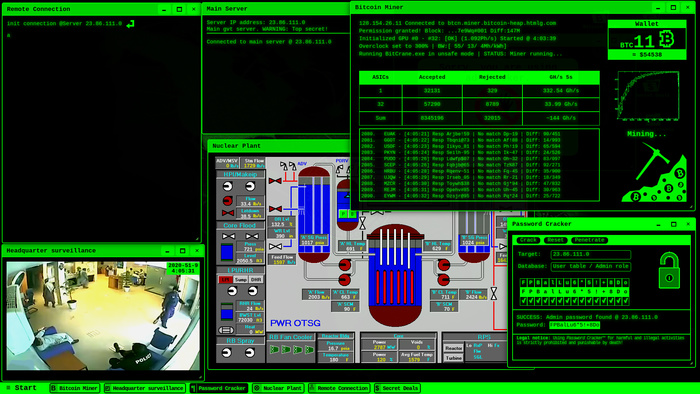Image resolution: width=700 pixels, height=394 pixels.
Task: Select the blue Core Flood tank
Action: click(227, 253)
